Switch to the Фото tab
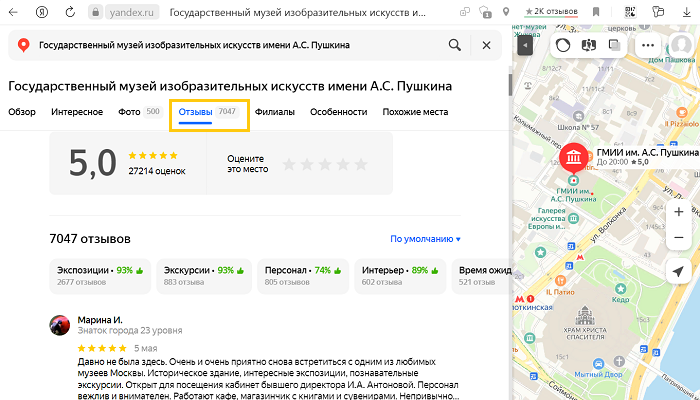 [x=138, y=112]
